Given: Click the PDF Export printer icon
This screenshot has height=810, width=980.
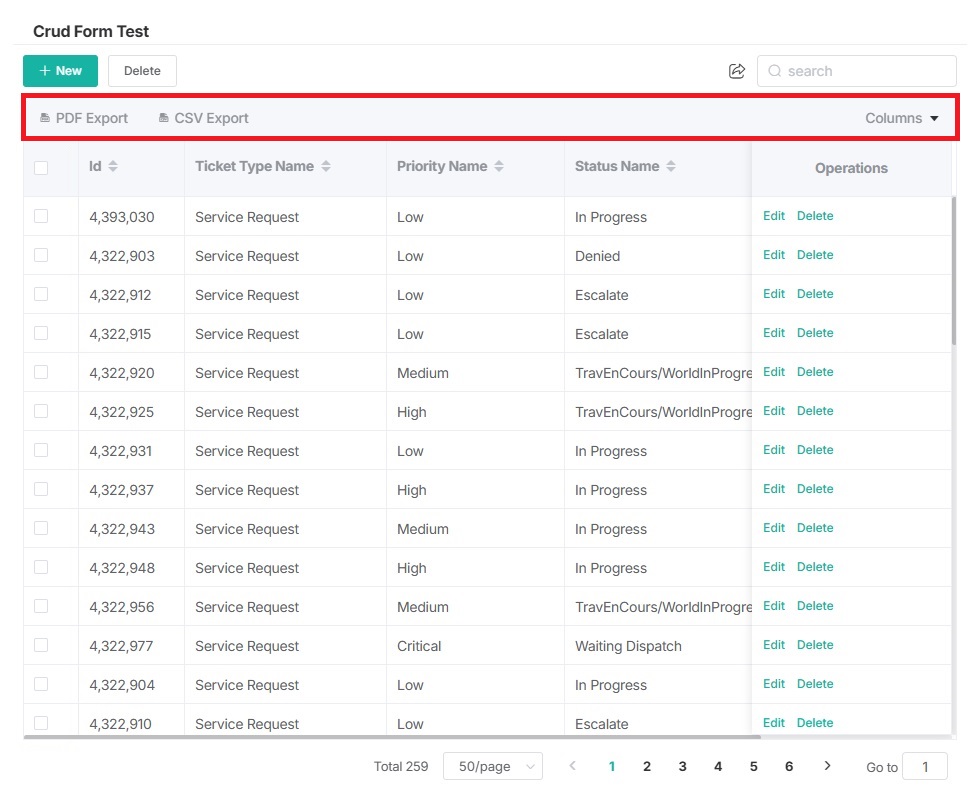Looking at the screenshot, I should [x=45, y=118].
